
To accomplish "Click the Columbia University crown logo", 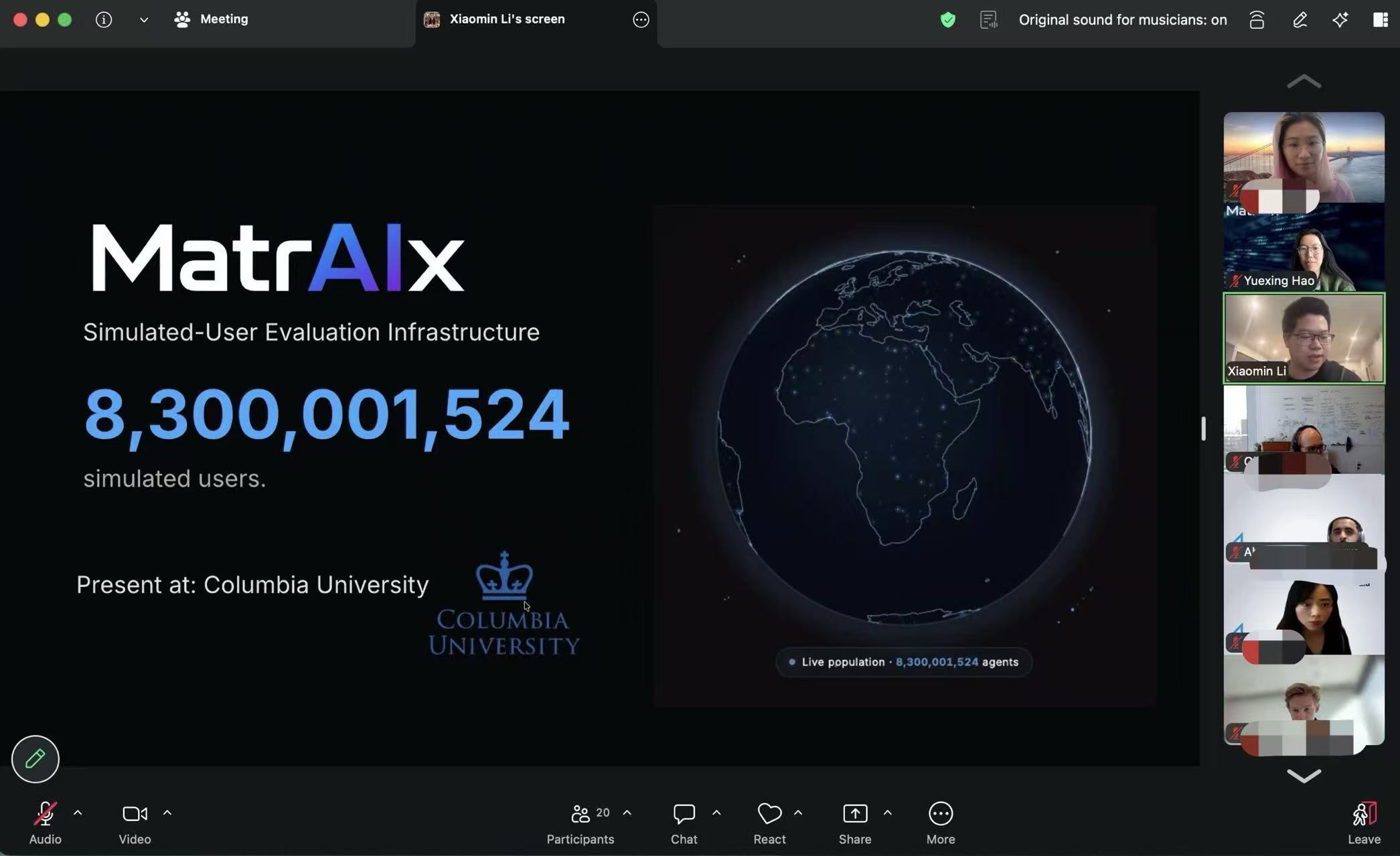I will 504,576.
